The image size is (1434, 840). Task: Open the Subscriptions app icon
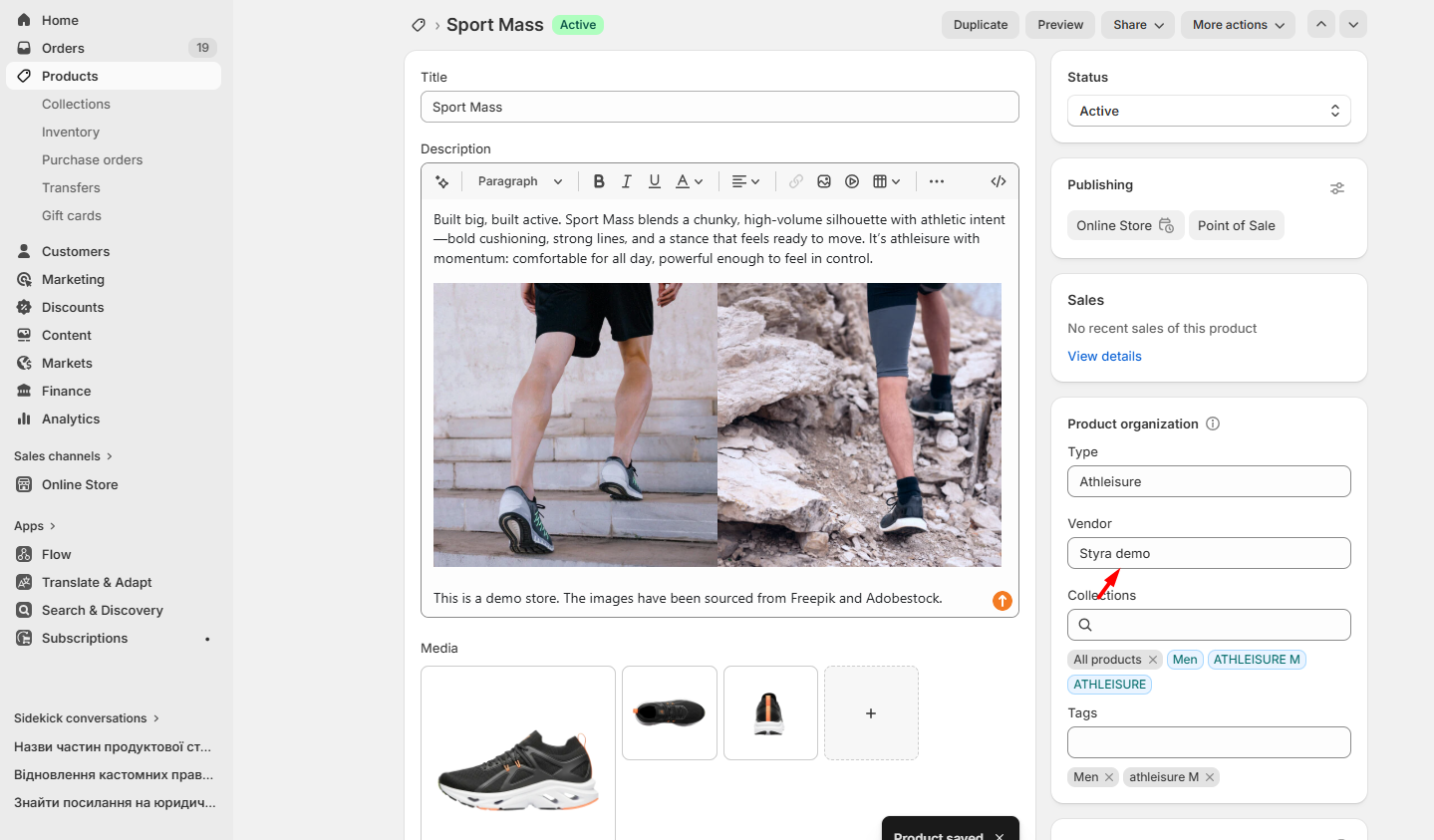coord(24,638)
